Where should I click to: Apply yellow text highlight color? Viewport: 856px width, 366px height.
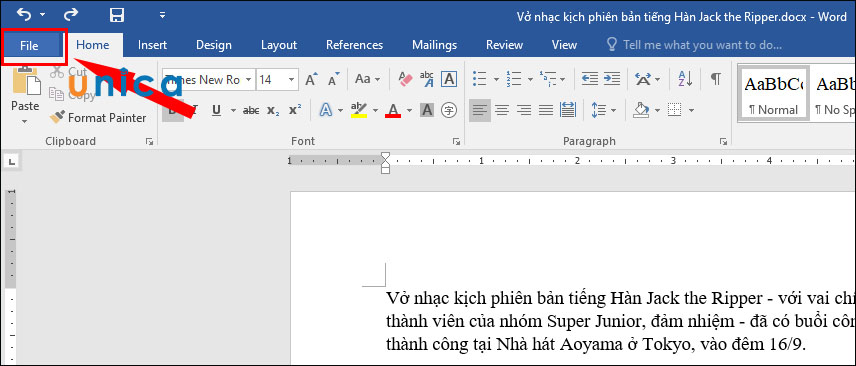coord(359,110)
